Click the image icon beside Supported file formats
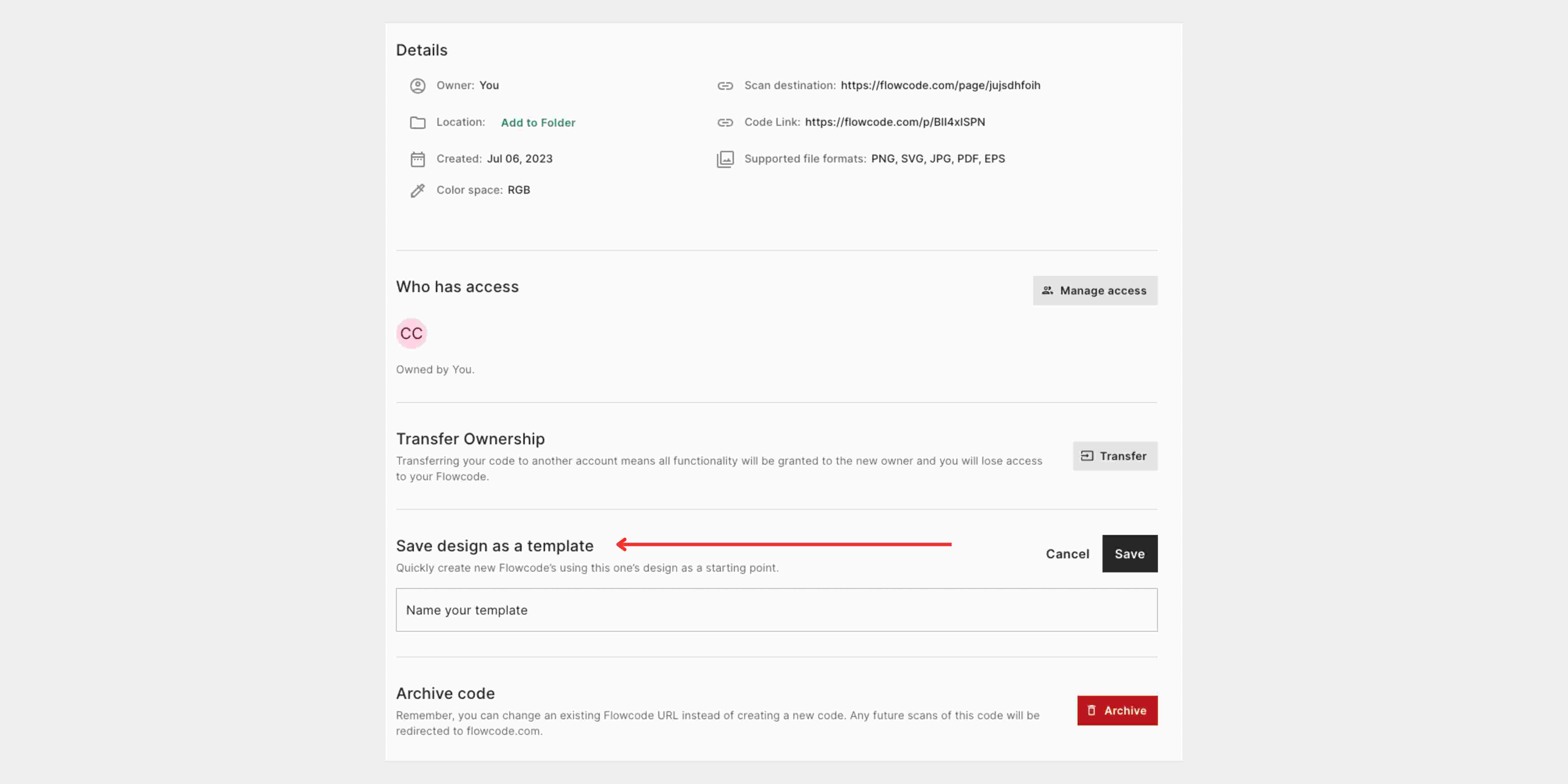 [726, 159]
